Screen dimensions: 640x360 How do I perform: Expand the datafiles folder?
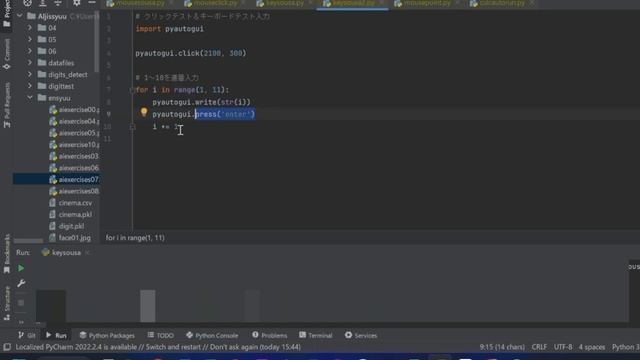click(x=30, y=63)
